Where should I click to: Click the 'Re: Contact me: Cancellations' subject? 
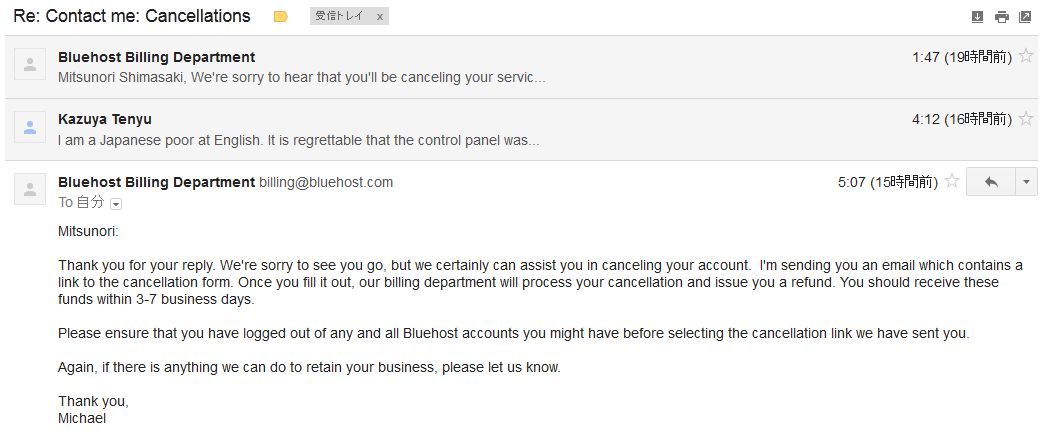132,16
